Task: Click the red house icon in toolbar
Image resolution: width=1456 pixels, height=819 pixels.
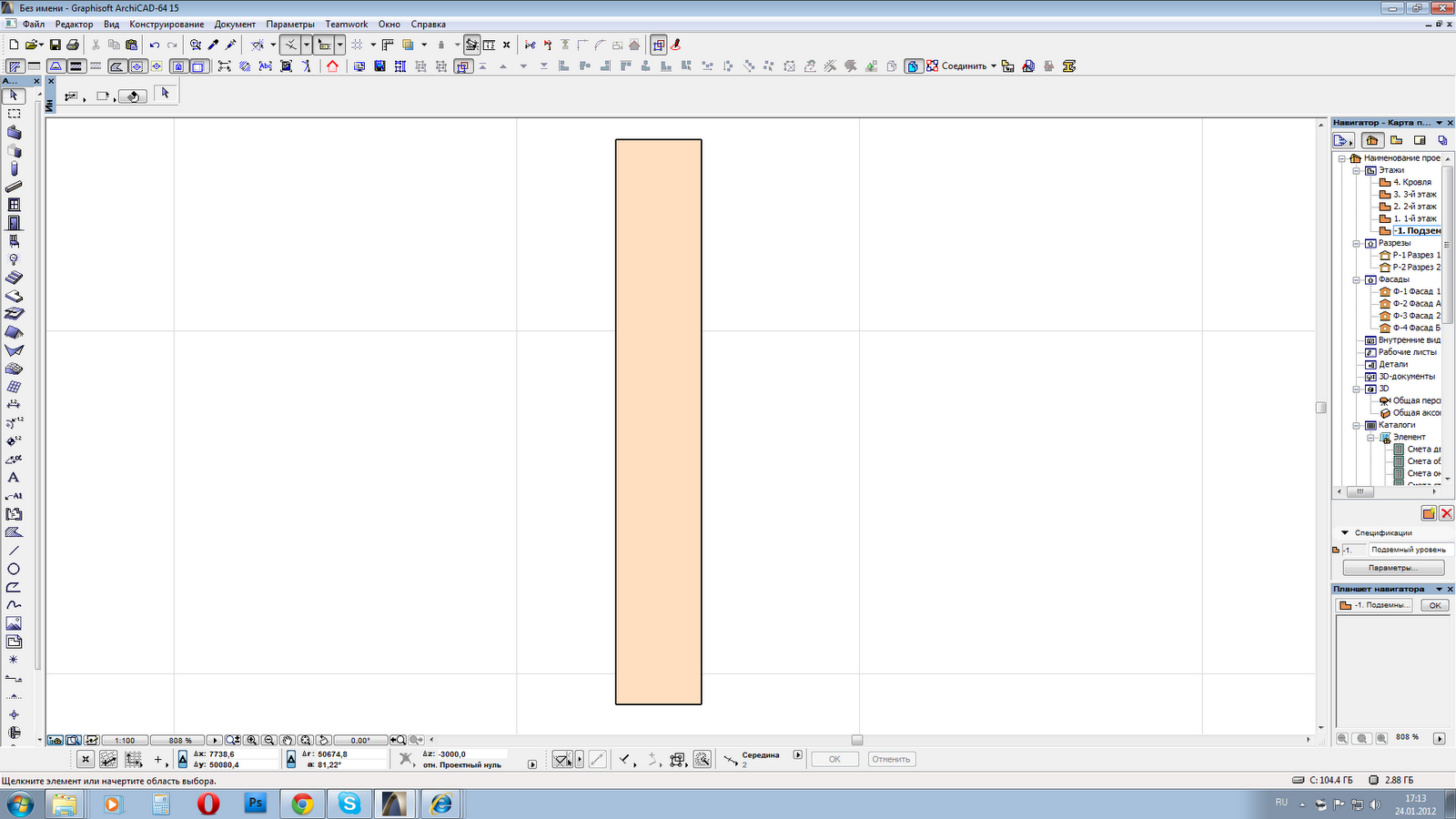Action: pyautogui.click(x=332, y=66)
